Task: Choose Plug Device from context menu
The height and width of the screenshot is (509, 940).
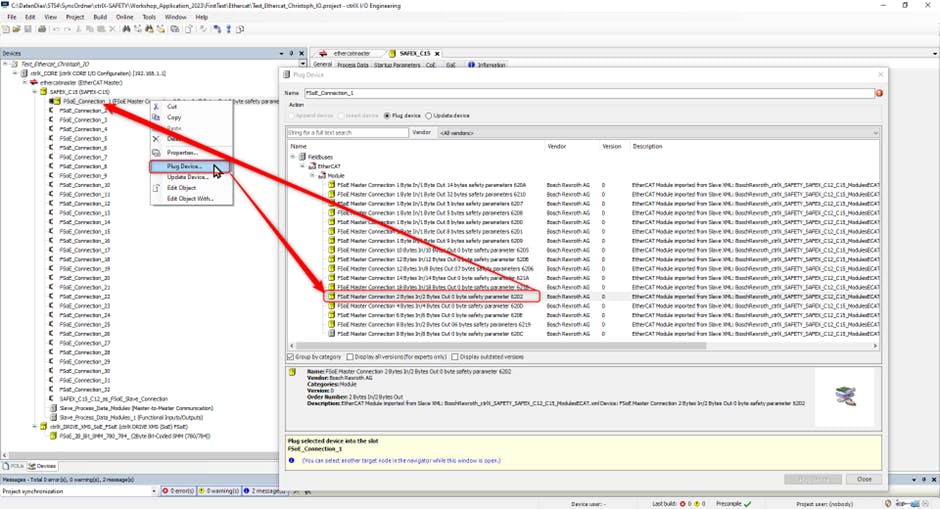Action: 184,166
